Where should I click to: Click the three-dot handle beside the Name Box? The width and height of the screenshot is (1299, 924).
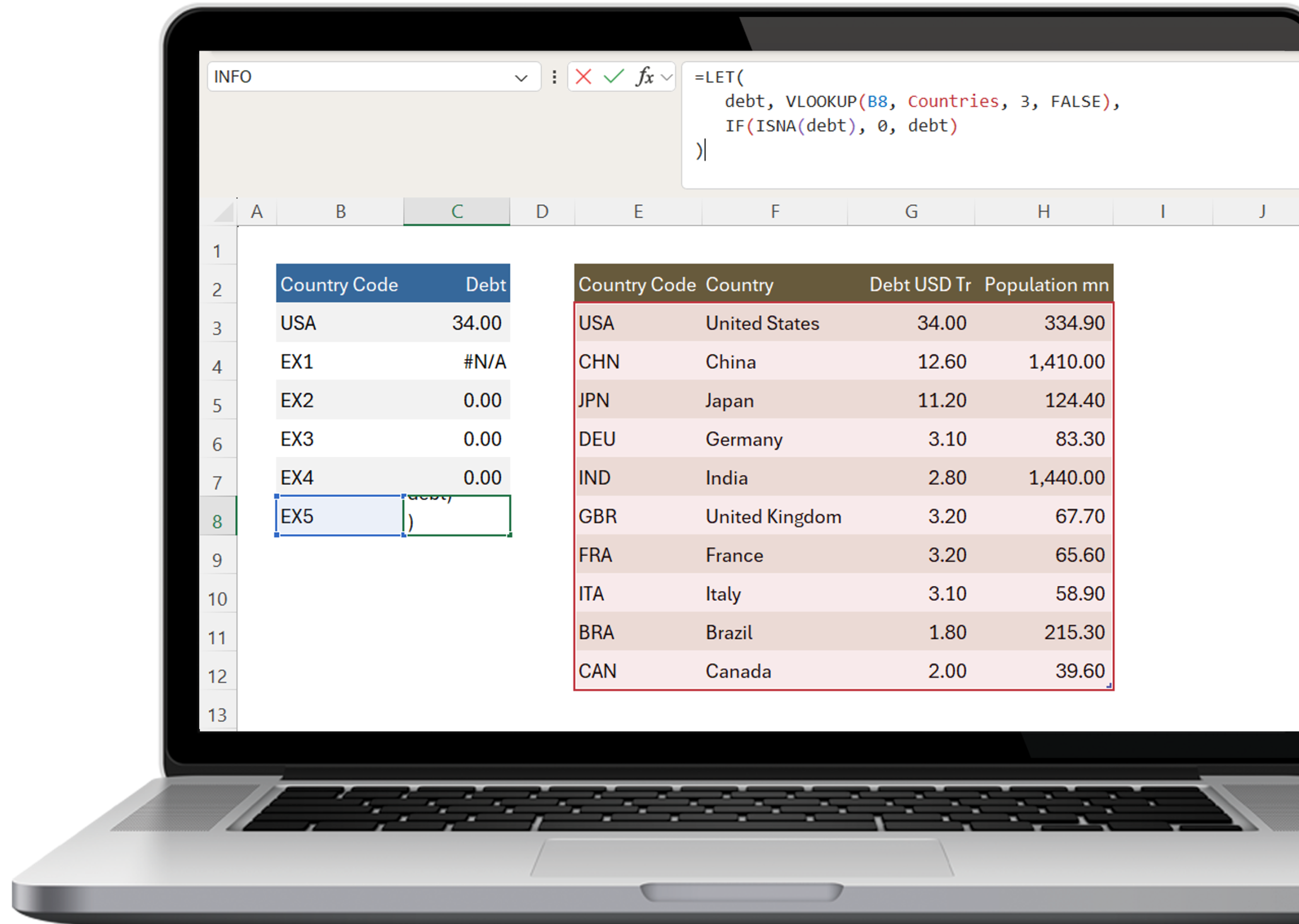554,77
